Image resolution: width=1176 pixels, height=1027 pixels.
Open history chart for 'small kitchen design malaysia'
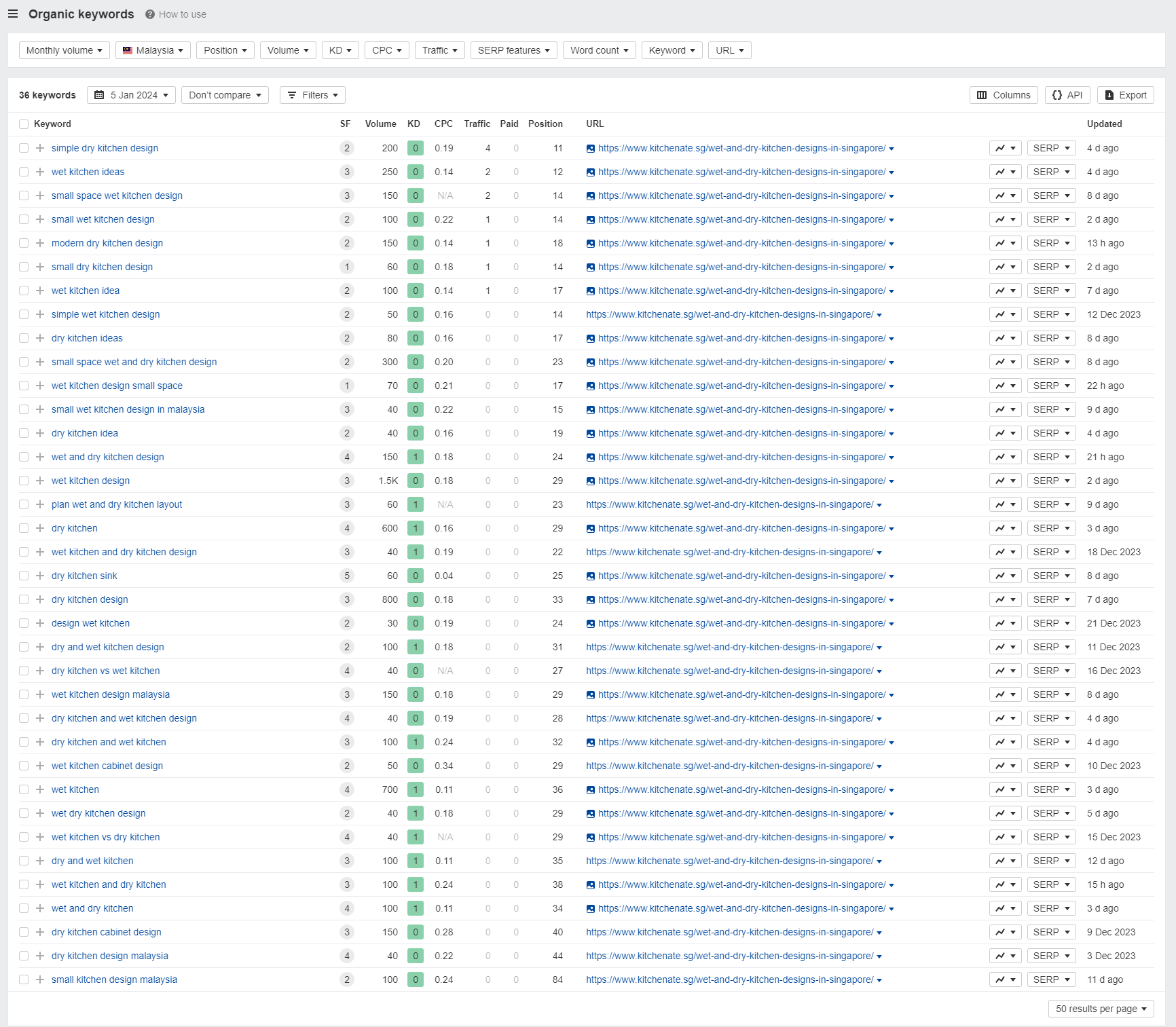click(x=1005, y=979)
